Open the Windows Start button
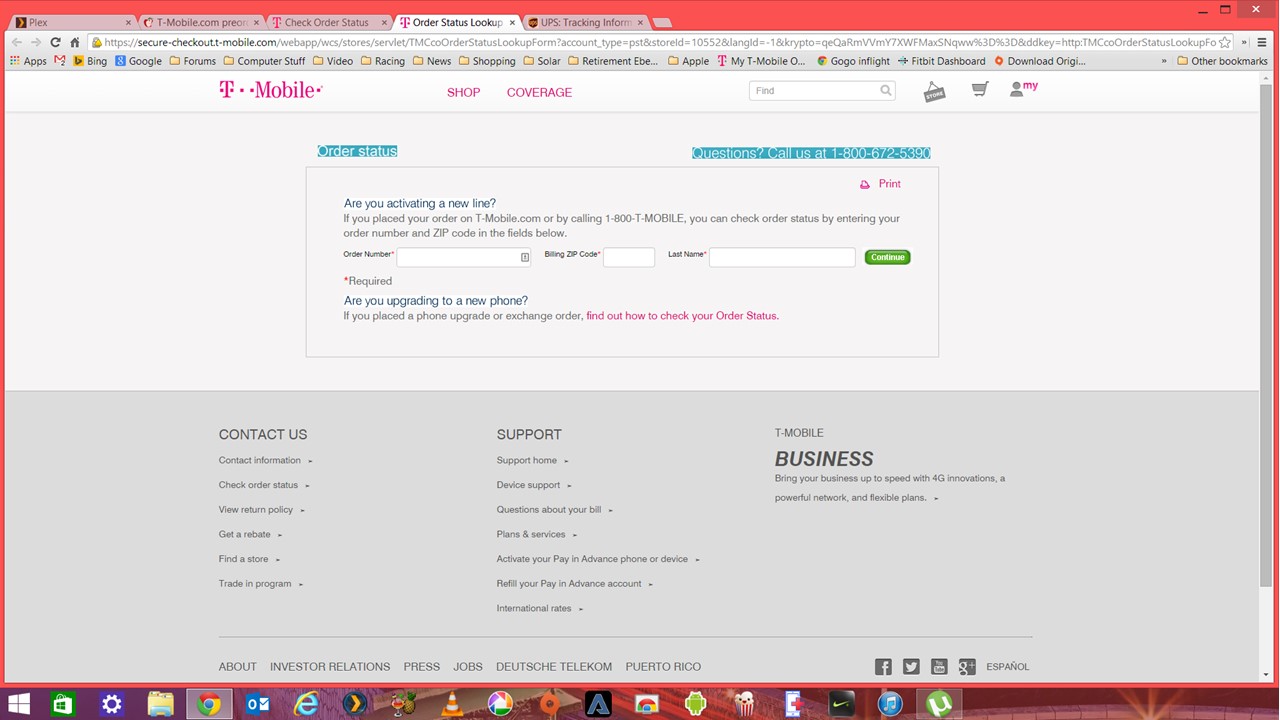The width and height of the screenshot is (1280, 720). 18,704
